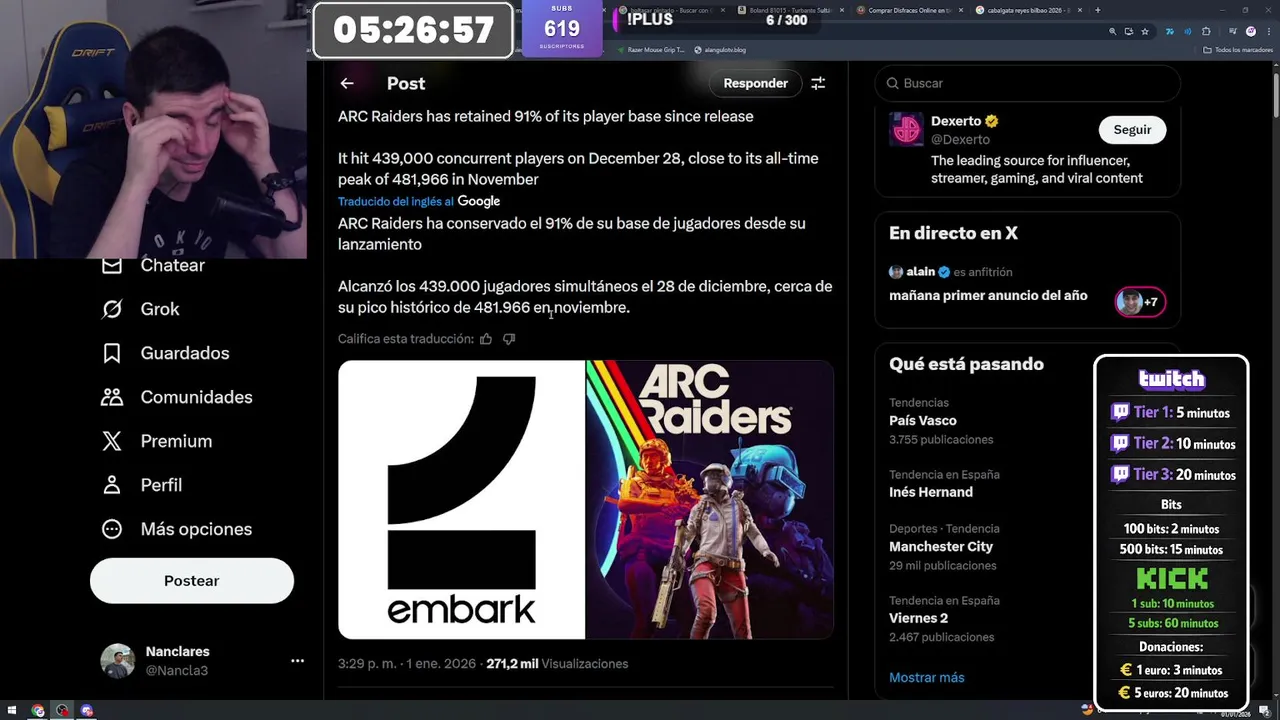
Task: Open the ARC Raiders artwork image
Action: click(710, 500)
